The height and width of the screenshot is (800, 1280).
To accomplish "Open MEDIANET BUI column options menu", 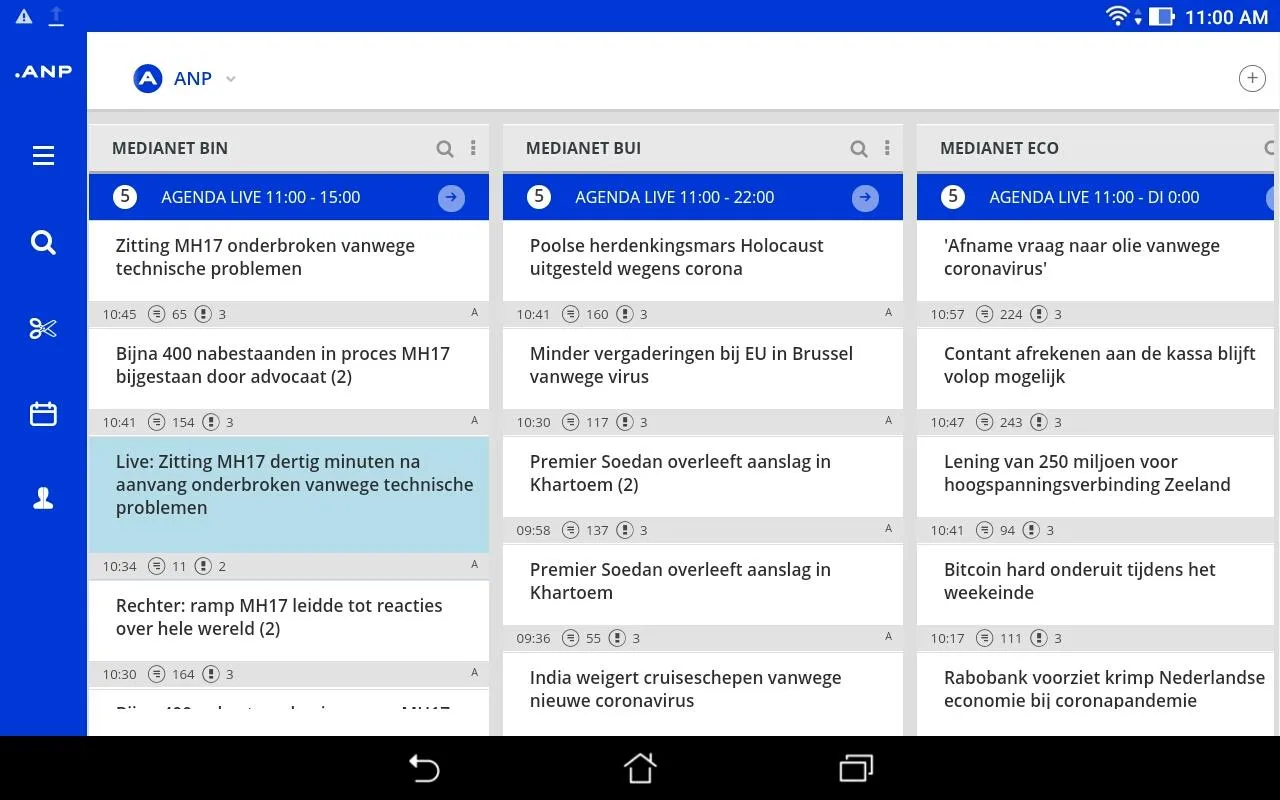I will [x=887, y=148].
